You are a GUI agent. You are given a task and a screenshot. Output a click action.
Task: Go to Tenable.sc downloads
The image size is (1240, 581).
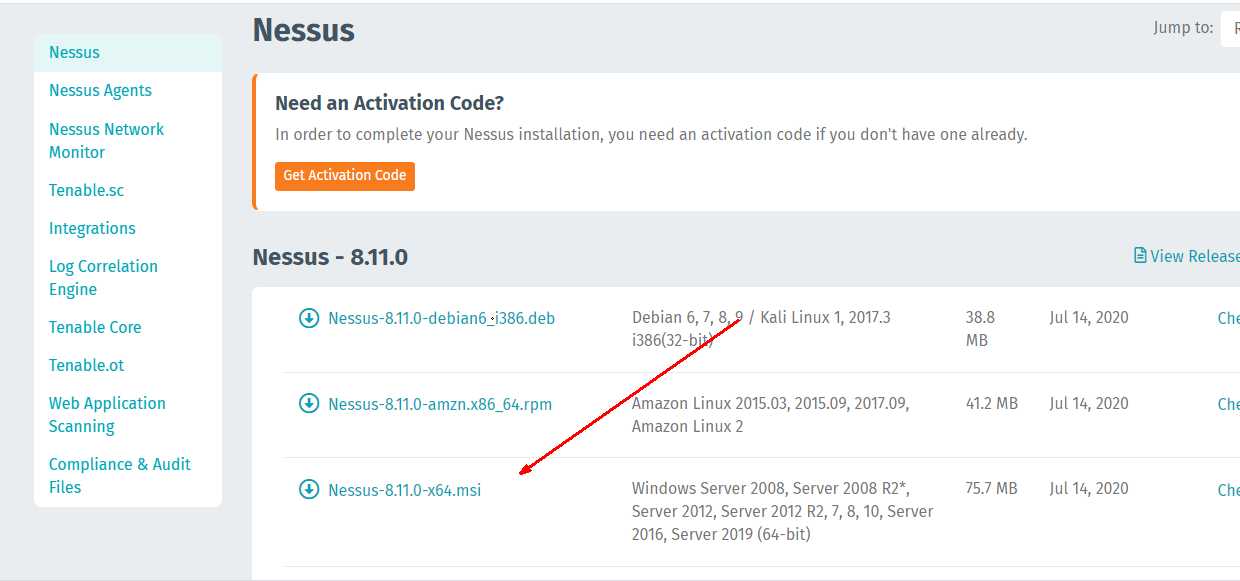(x=87, y=190)
